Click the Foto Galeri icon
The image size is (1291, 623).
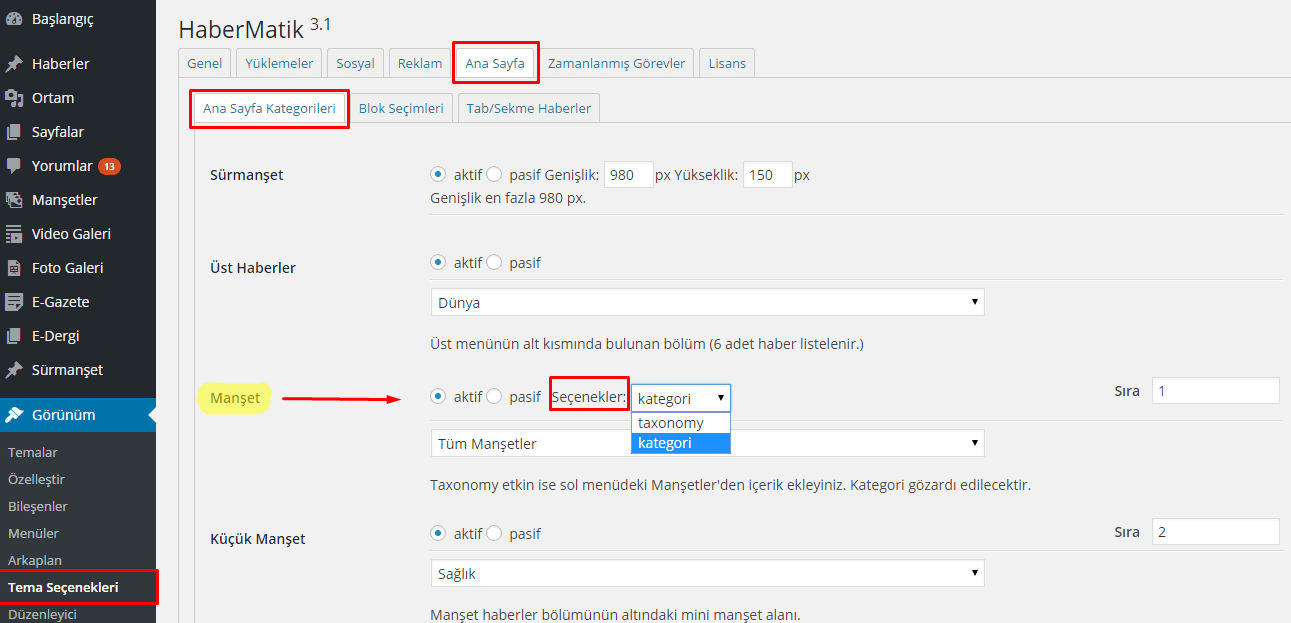(14, 268)
